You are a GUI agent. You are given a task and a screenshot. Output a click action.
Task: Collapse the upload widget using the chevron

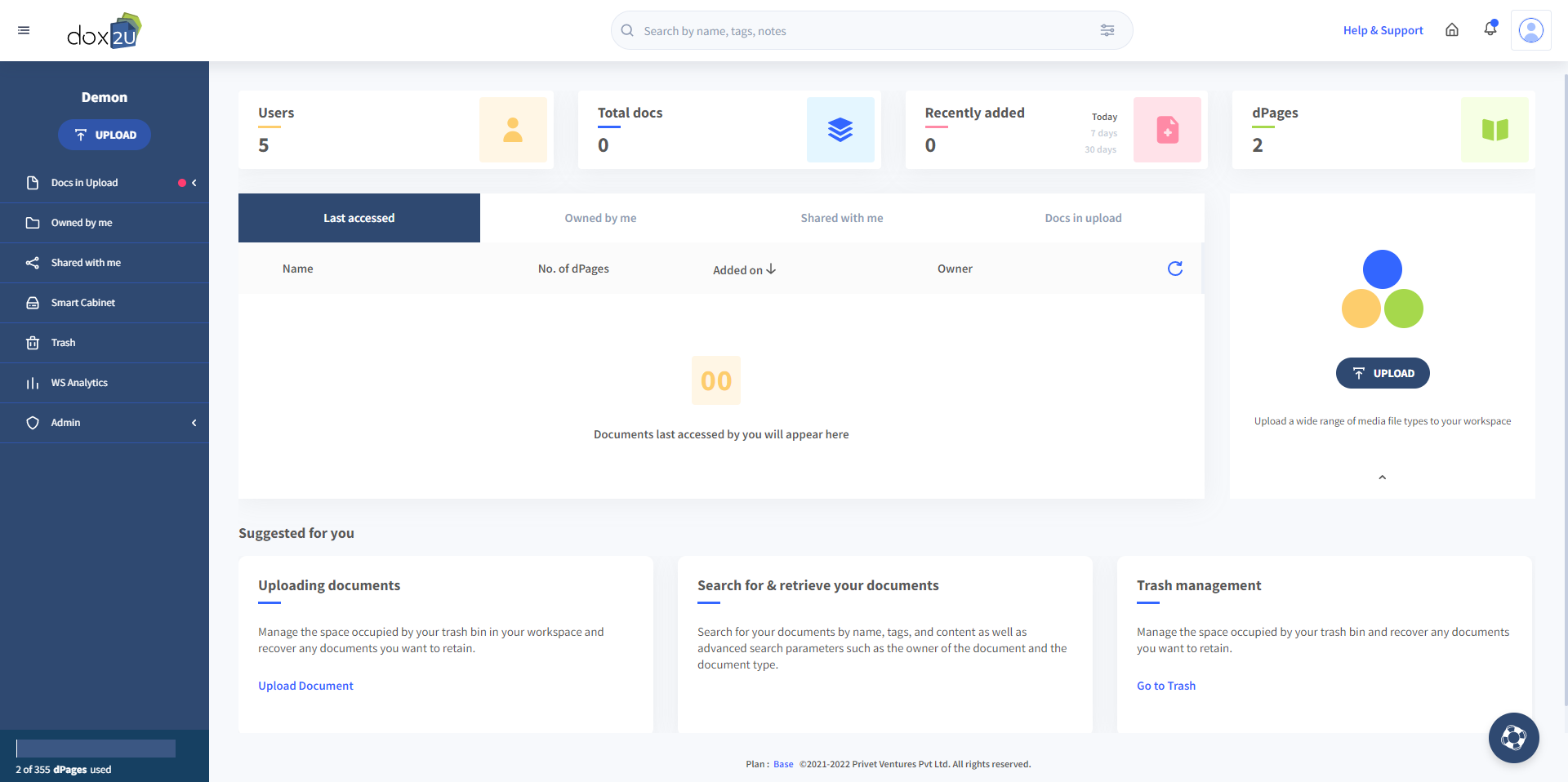pyautogui.click(x=1382, y=477)
